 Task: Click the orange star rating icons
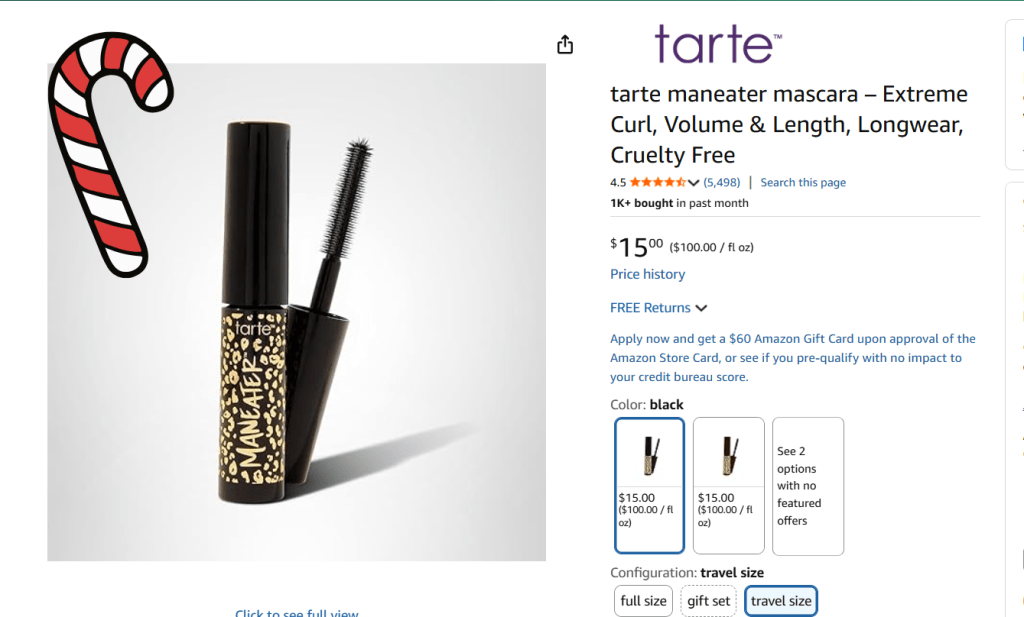tap(657, 183)
